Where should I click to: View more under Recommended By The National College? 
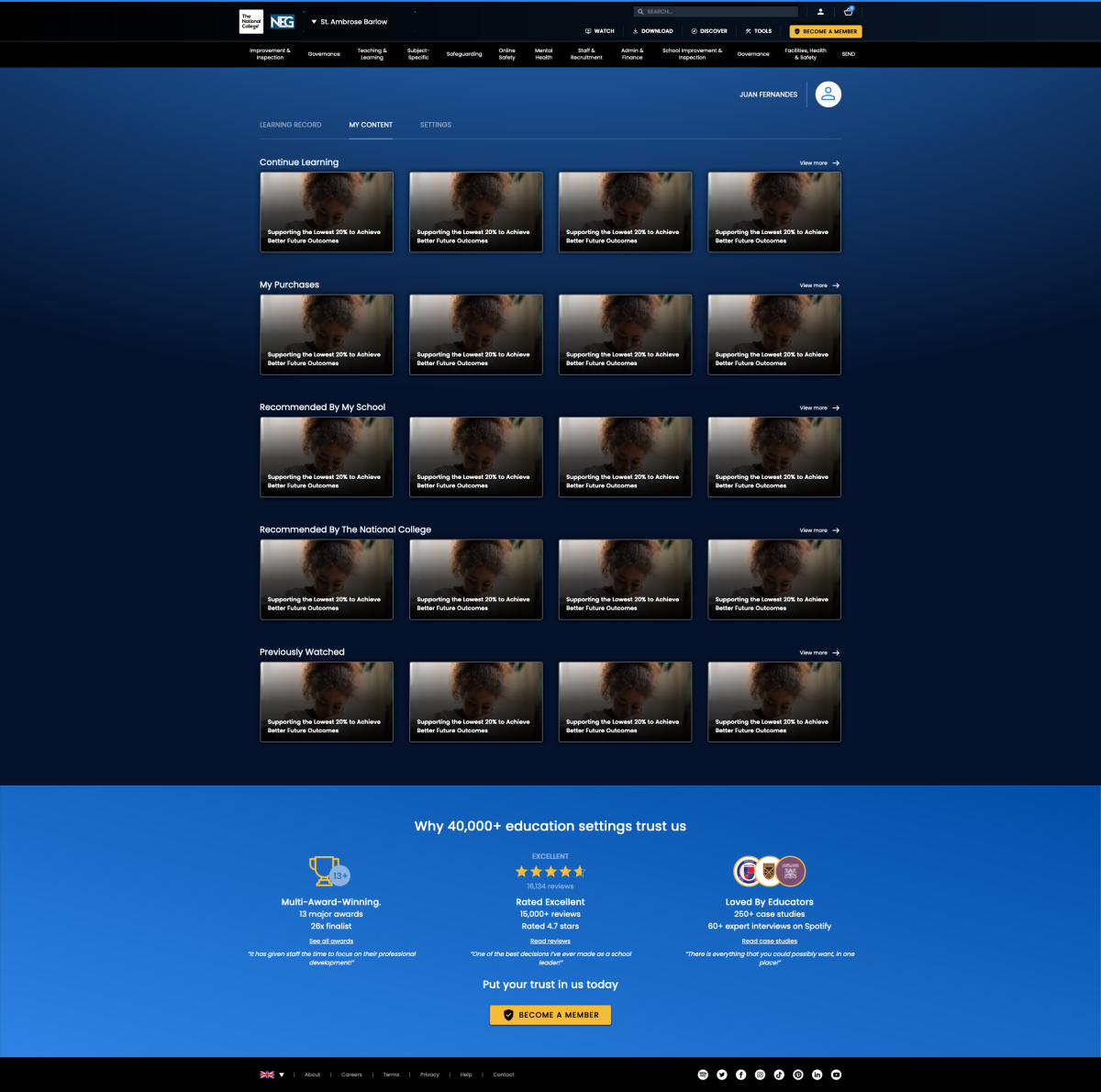click(x=819, y=530)
